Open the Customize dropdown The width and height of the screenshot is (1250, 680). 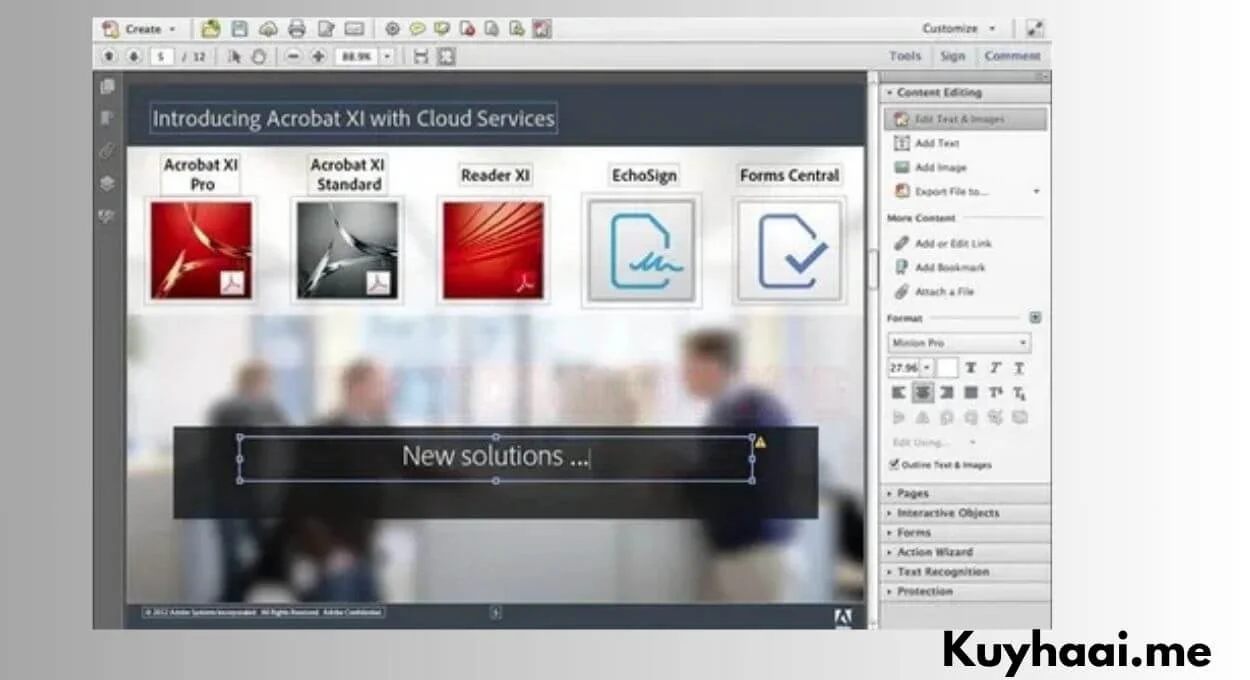959,29
